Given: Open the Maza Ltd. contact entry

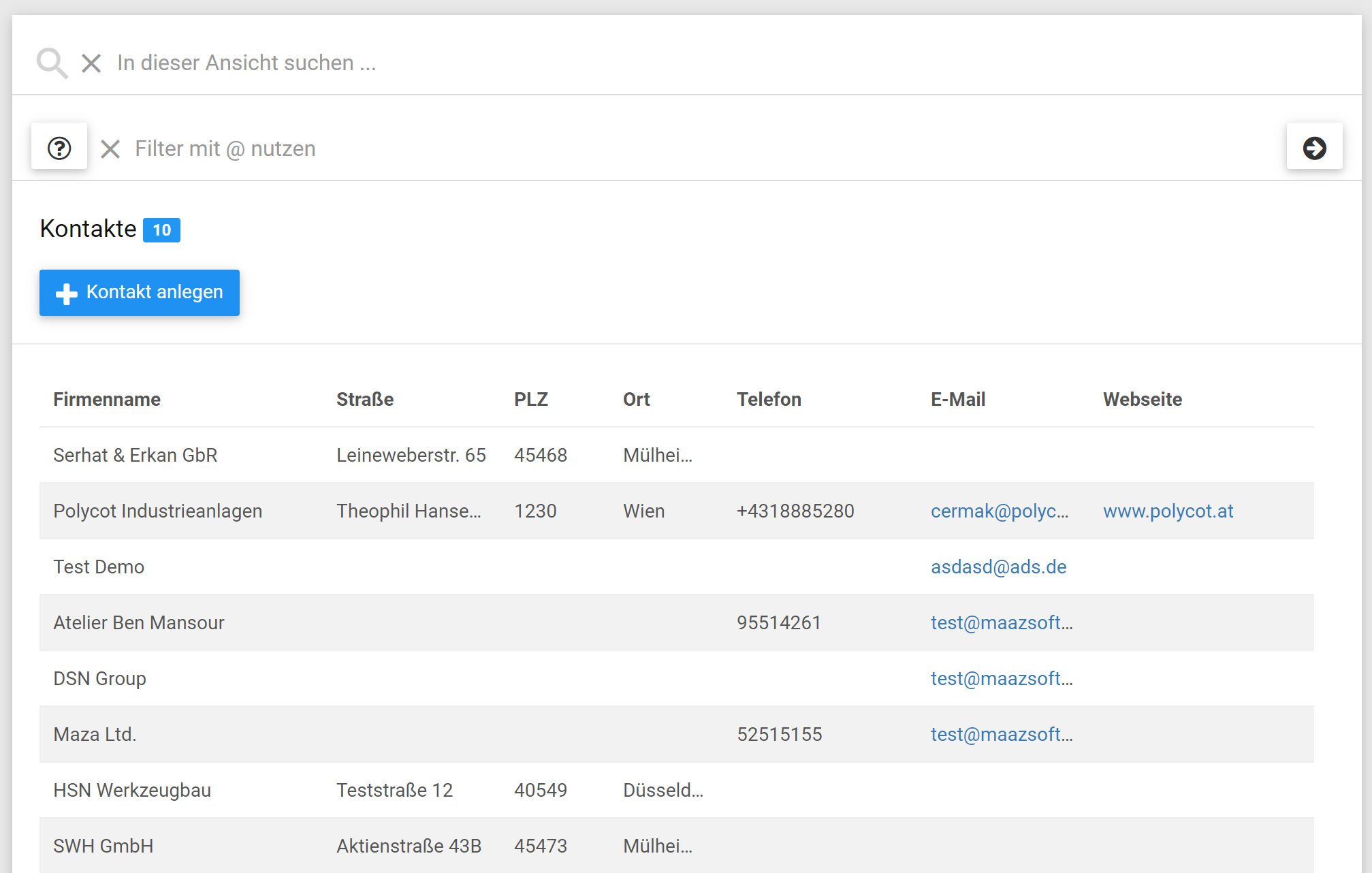Looking at the screenshot, I should point(95,734).
